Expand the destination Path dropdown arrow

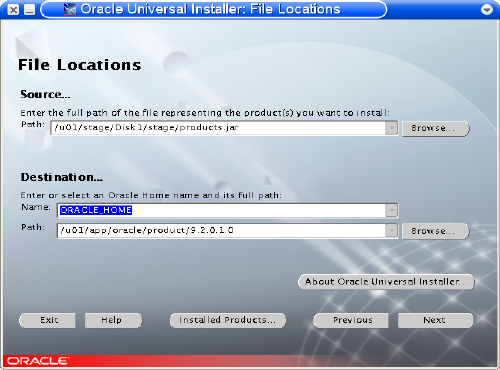point(391,231)
